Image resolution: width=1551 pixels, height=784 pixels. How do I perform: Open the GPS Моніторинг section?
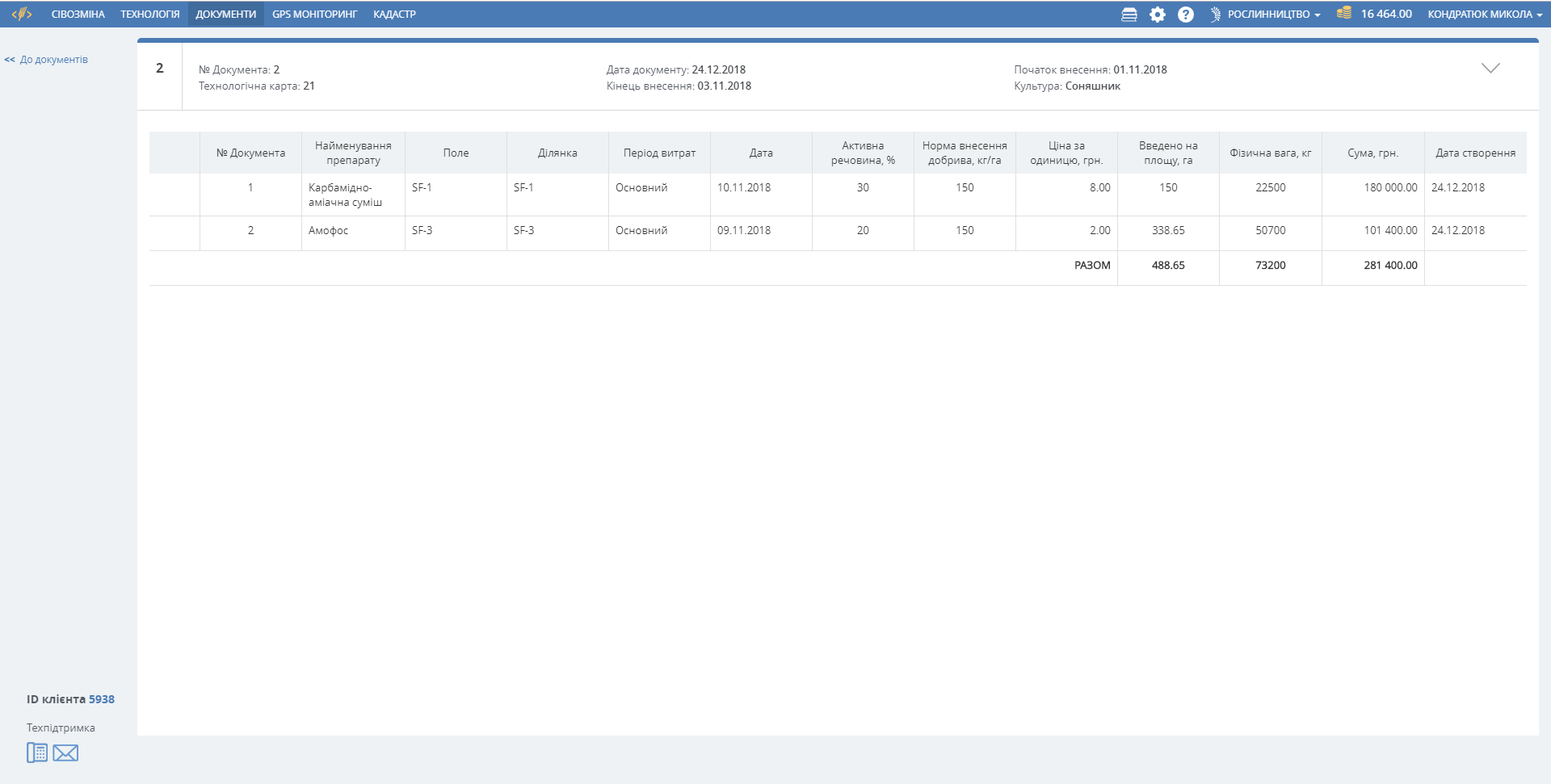pyautogui.click(x=314, y=15)
